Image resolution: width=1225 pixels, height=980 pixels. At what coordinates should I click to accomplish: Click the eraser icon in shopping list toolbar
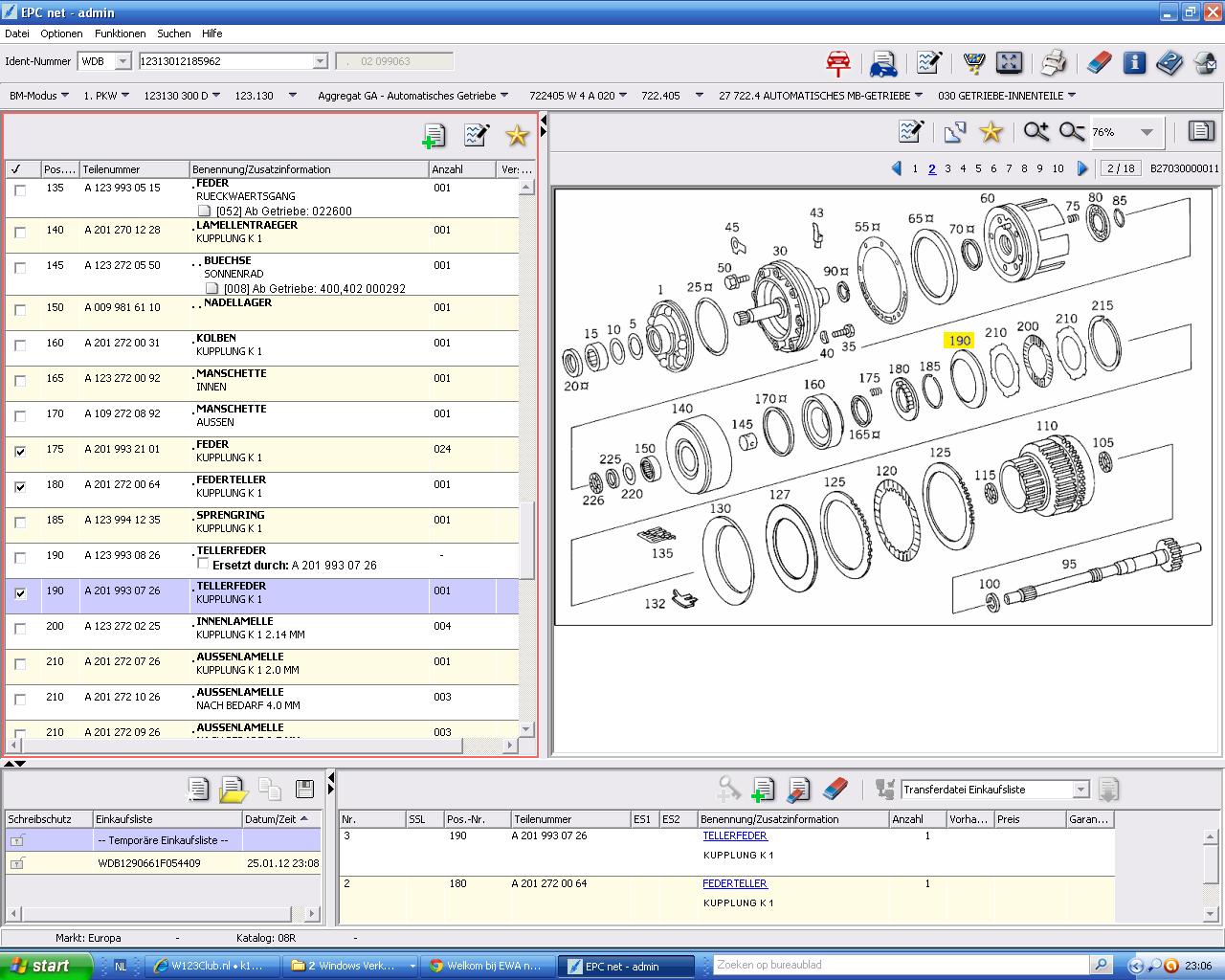835,790
